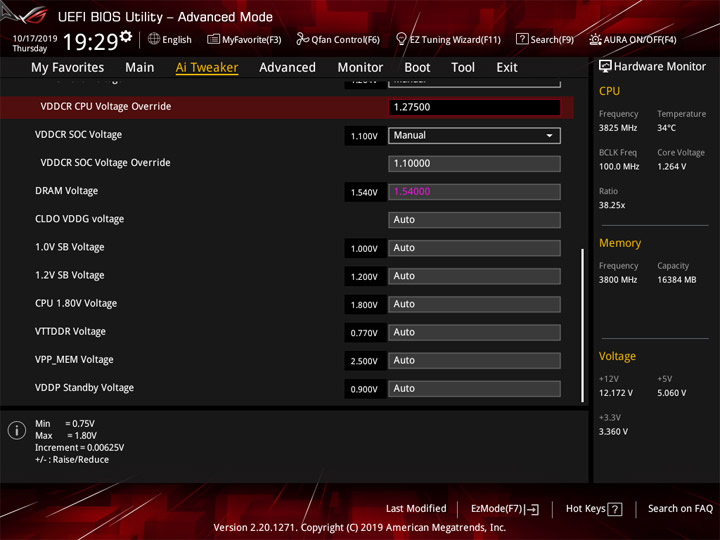Select CLDO VDDG voltage label
The width and height of the screenshot is (720, 540).
79,219
